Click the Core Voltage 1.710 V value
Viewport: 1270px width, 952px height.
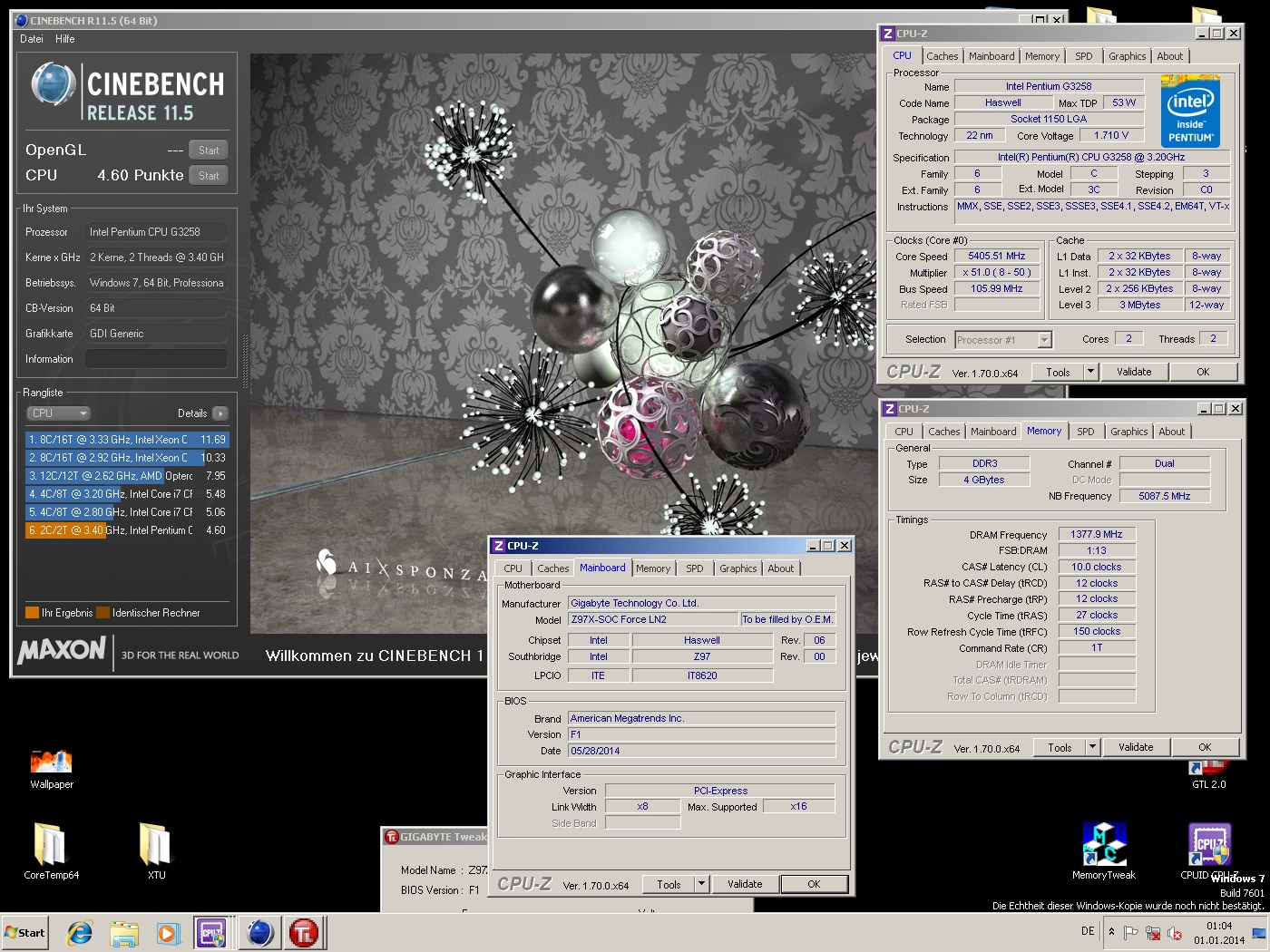pos(1111,135)
